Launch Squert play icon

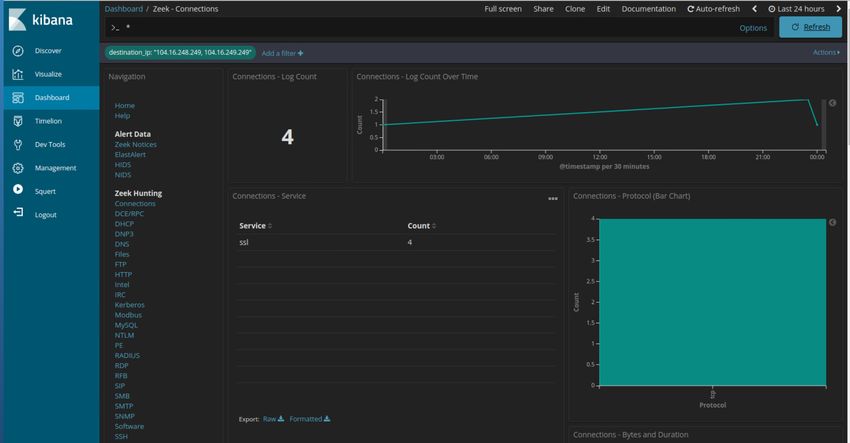(x=18, y=189)
